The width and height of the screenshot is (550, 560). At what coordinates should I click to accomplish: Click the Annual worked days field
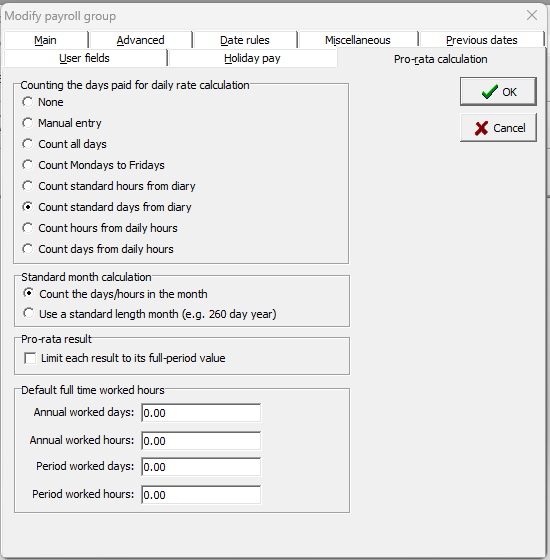tap(201, 413)
